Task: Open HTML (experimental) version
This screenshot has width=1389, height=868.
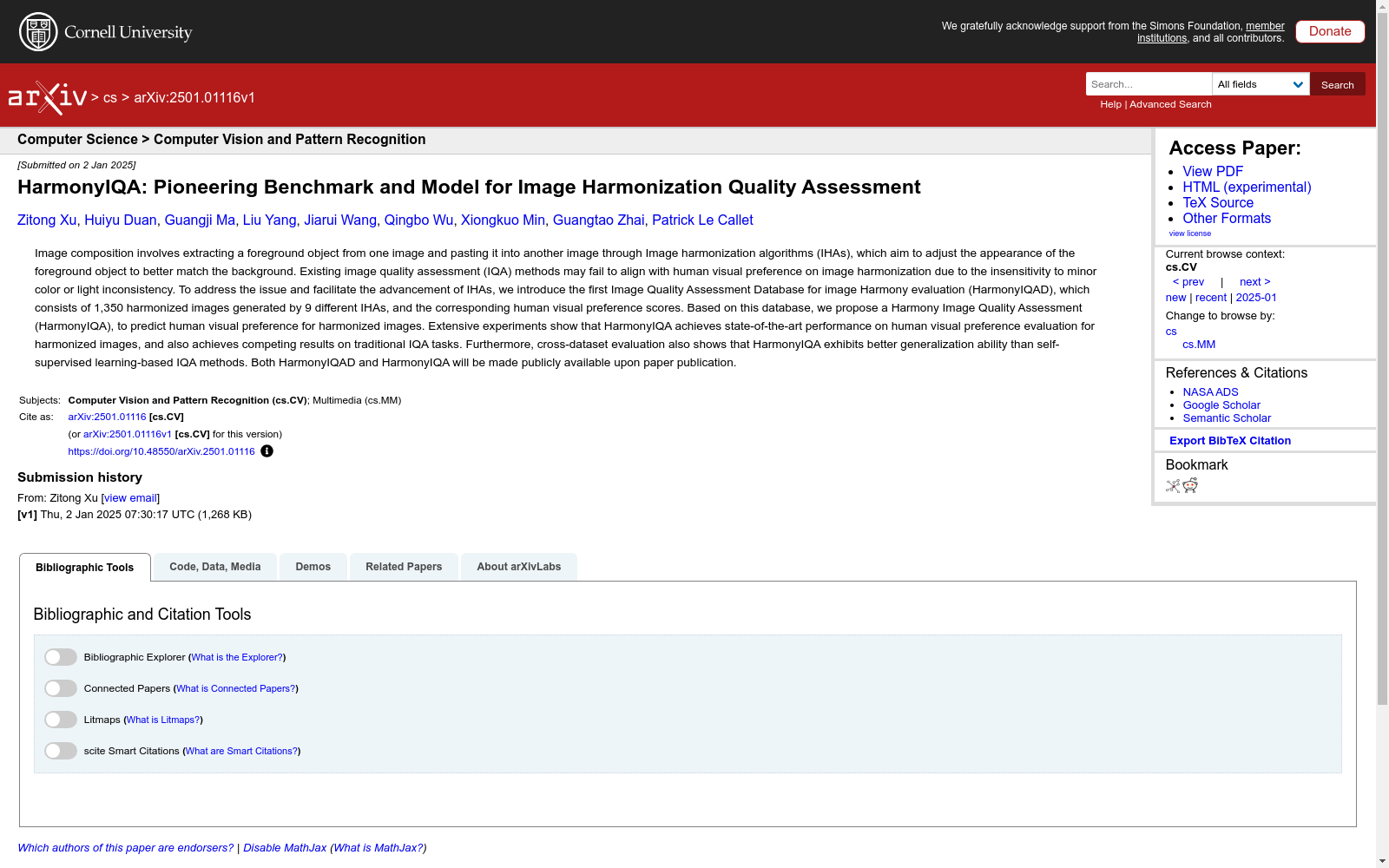Action: 1247,187
